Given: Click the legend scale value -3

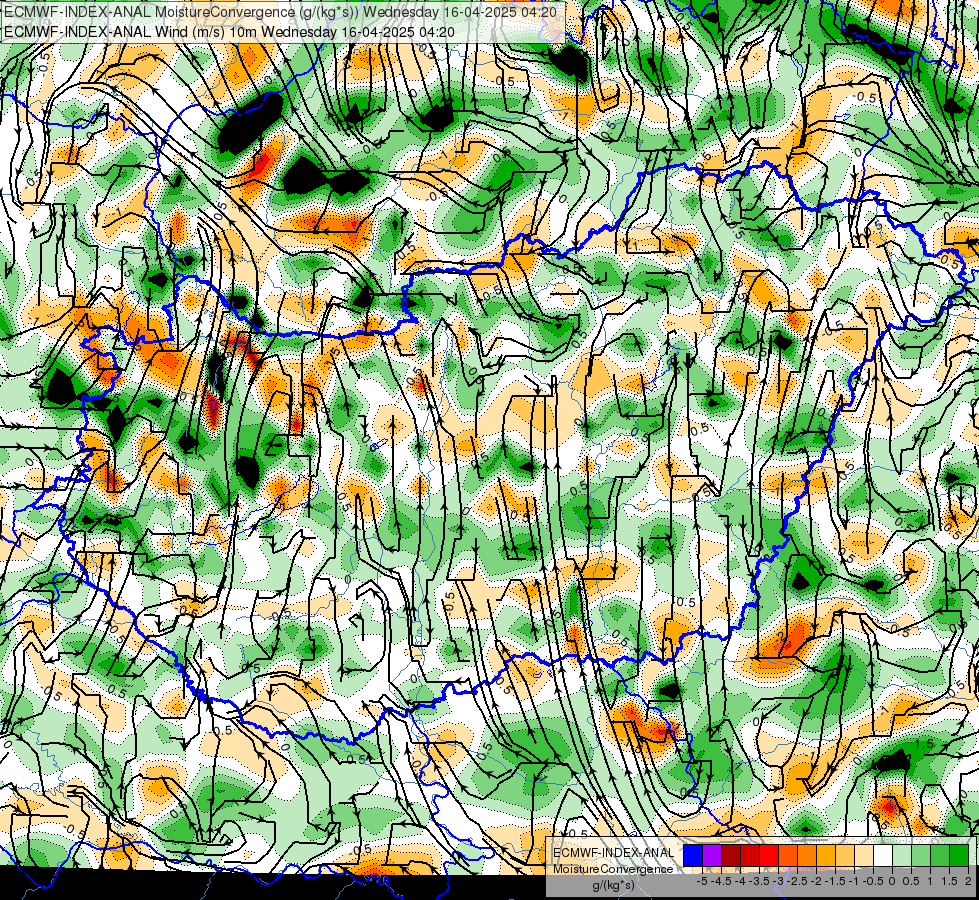Looking at the screenshot, I should [x=779, y=881].
